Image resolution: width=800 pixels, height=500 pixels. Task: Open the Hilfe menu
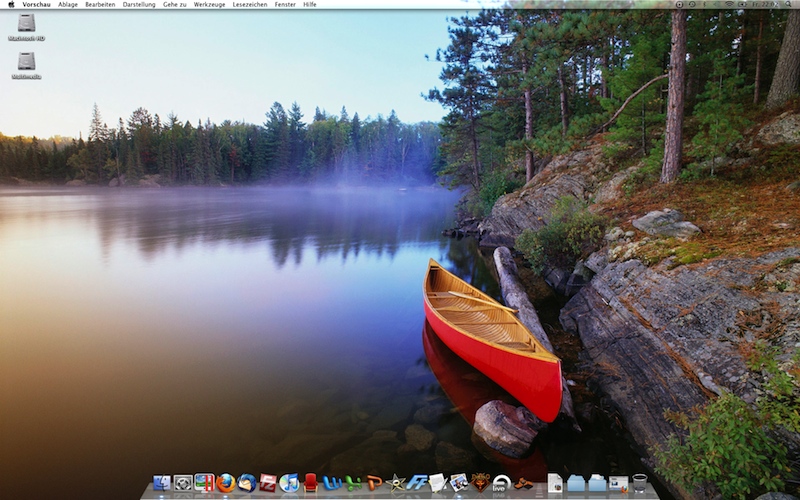click(310, 4)
